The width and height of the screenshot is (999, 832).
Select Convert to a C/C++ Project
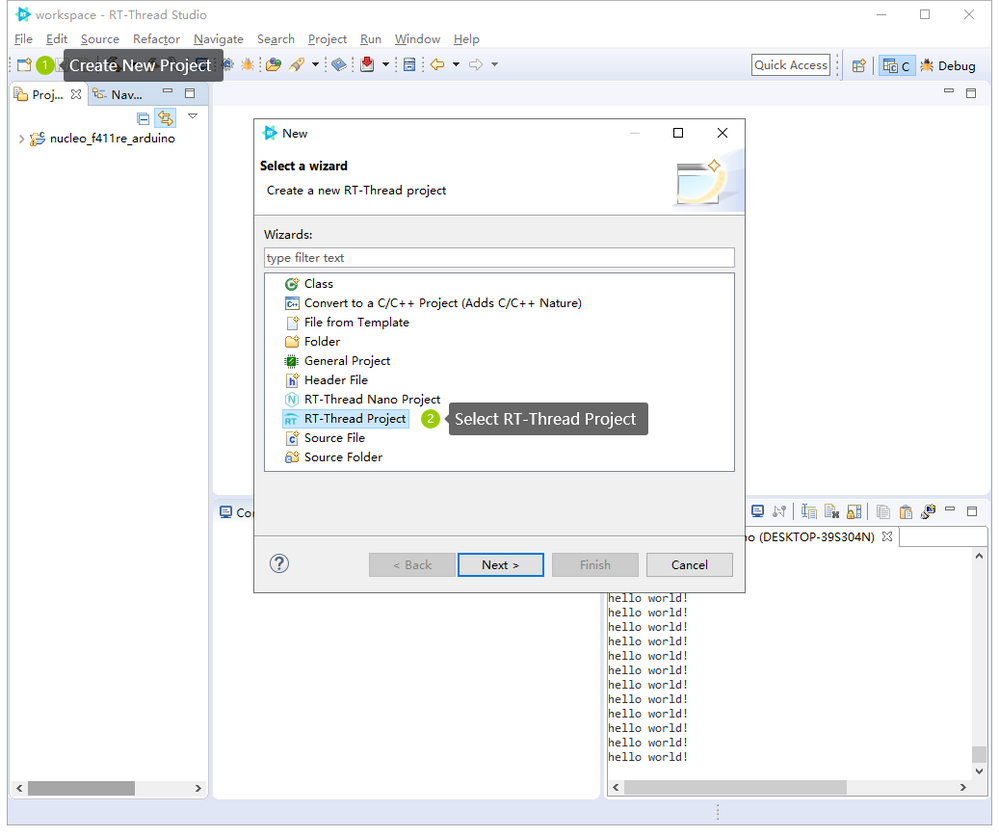(x=433, y=303)
